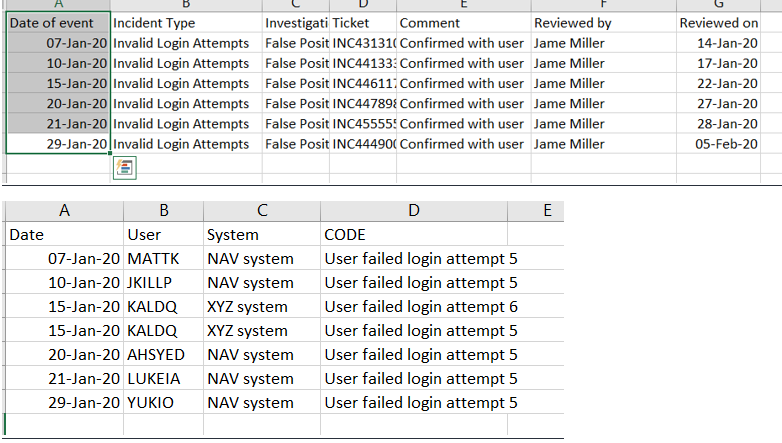Select the MATTK user cell
This screenshot has height=443, width=782.
tap(164, 258)
